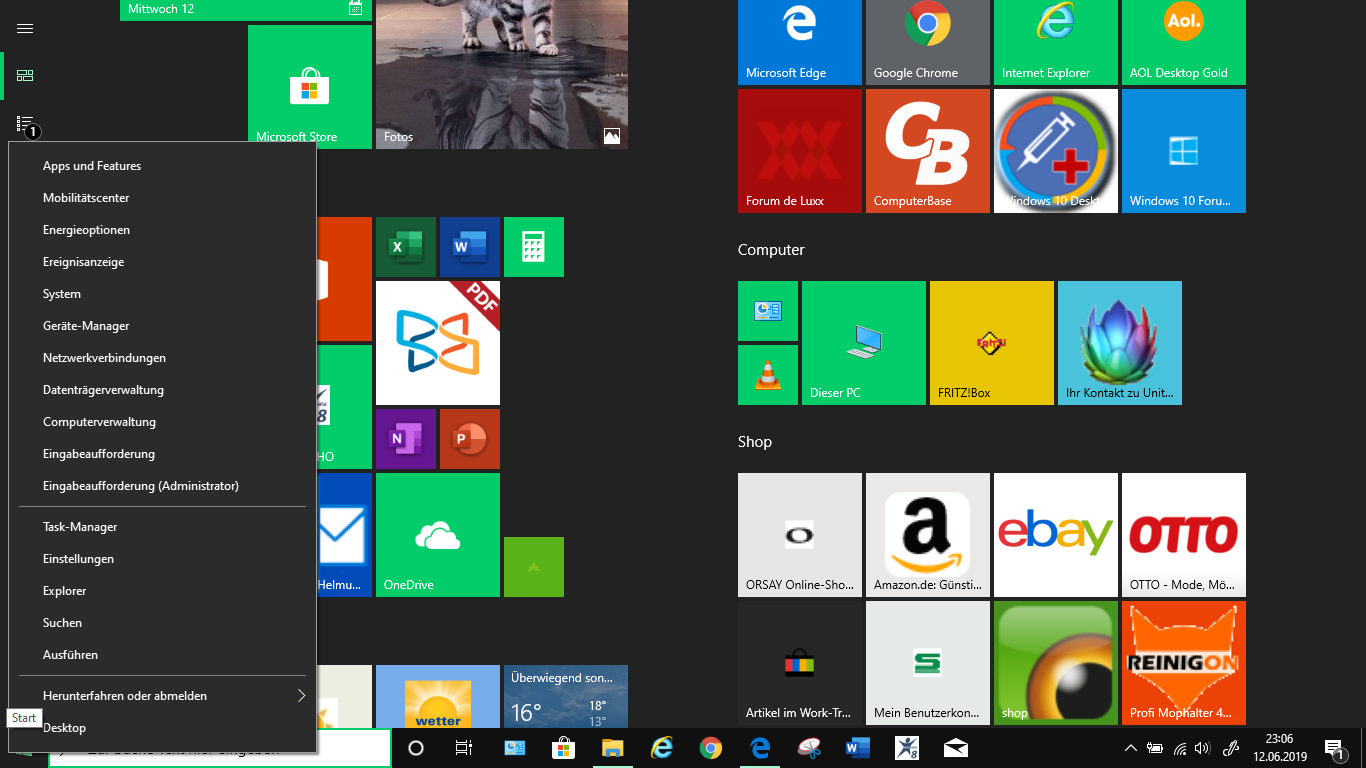Open the Dieser PC tile

[x=863, y=343]
